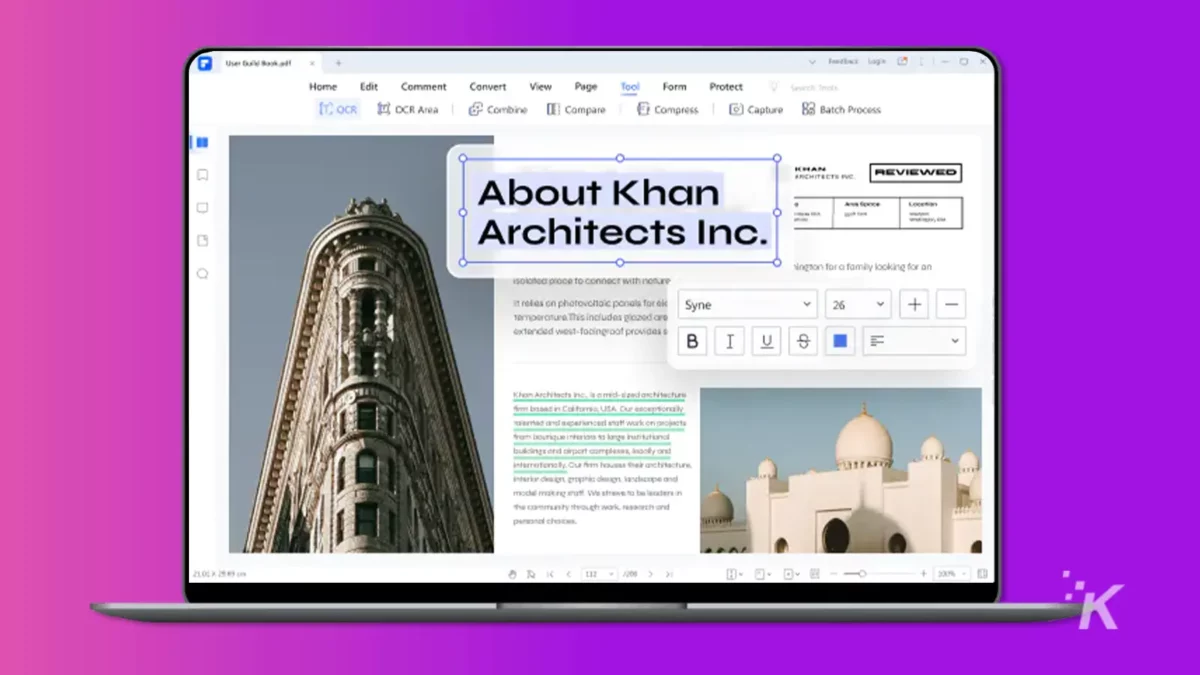Click the app logo icon in title bar
Image resolution: width=1200 pixels, height=675 pixels.
tap(205, 62)
